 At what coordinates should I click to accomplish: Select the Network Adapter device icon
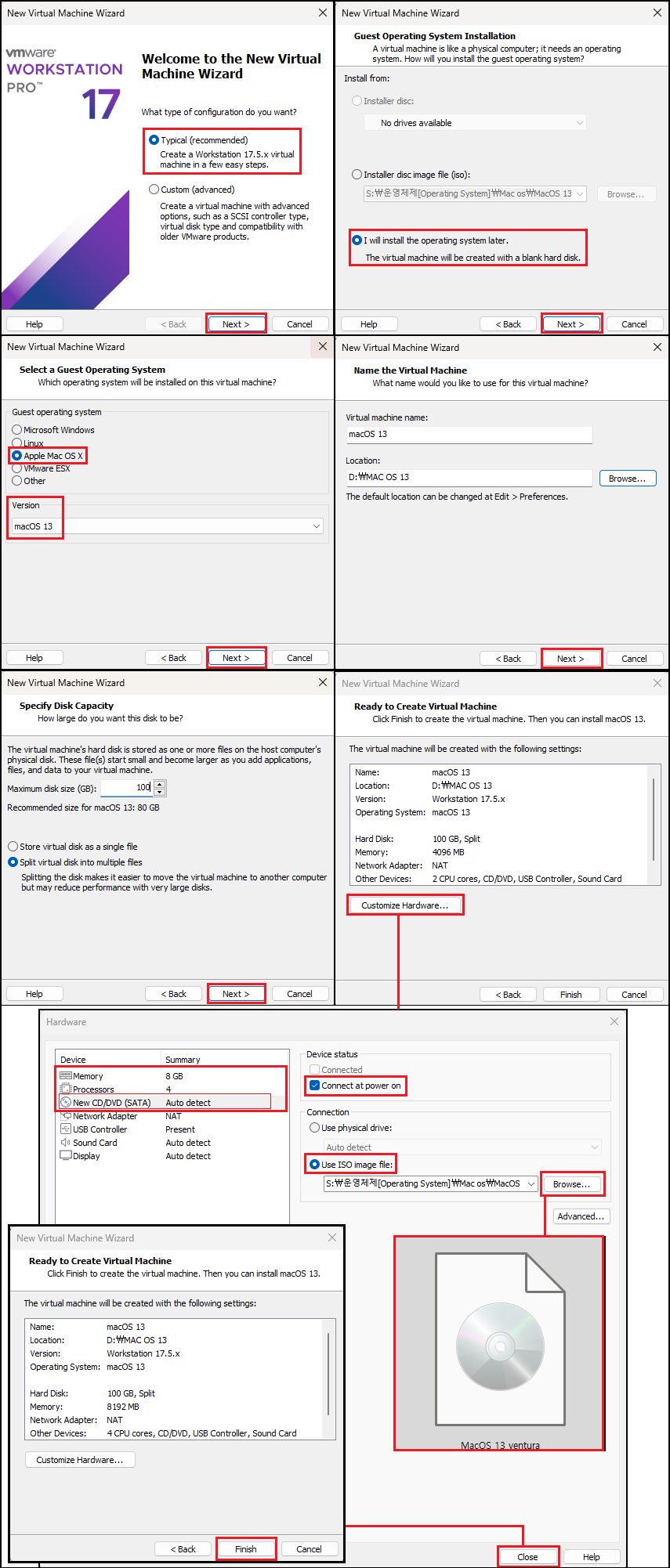(x=66, y=1116)
